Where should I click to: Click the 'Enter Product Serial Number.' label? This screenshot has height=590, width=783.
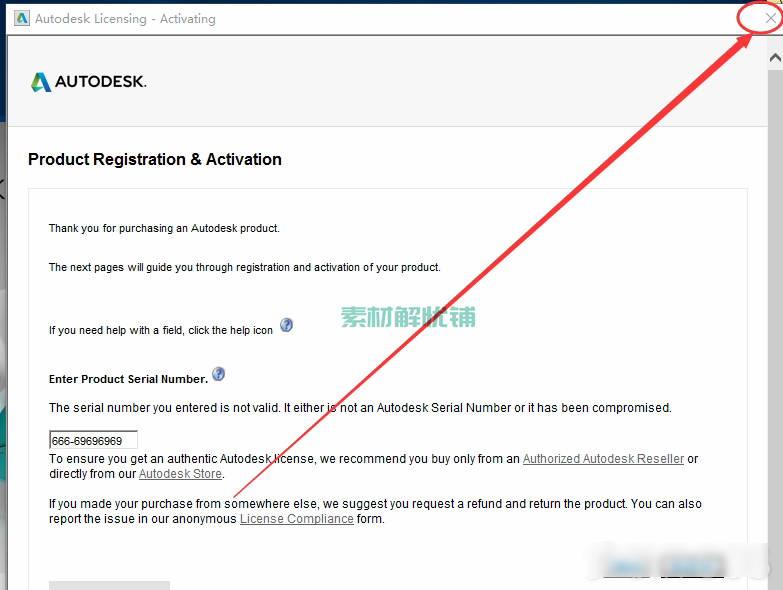[x=128, y=379]
